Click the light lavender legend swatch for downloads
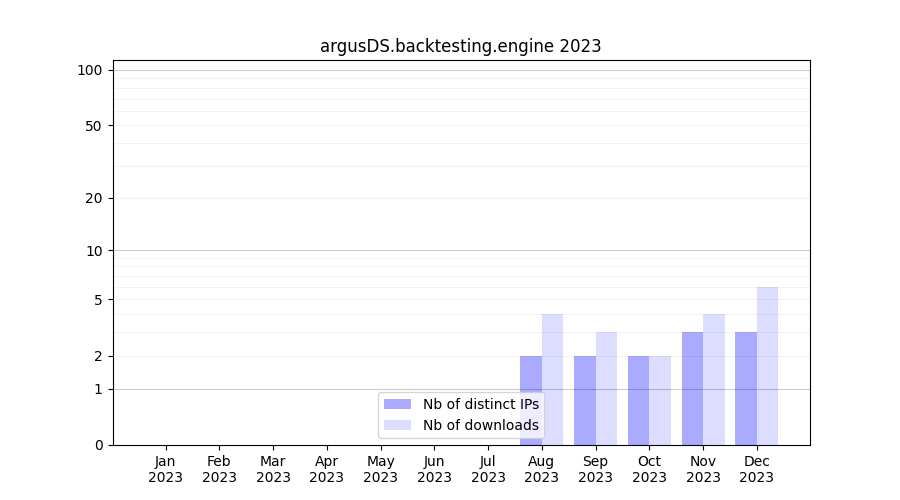Screen dimensions: 900x500 pyautogui.click(x=397, y=425)
